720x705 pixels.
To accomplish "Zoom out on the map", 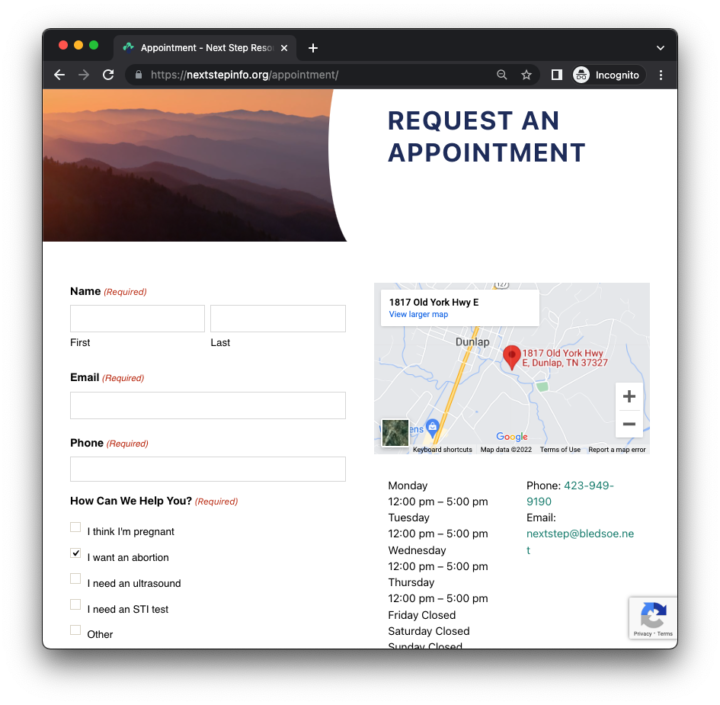I will (629, 424).
